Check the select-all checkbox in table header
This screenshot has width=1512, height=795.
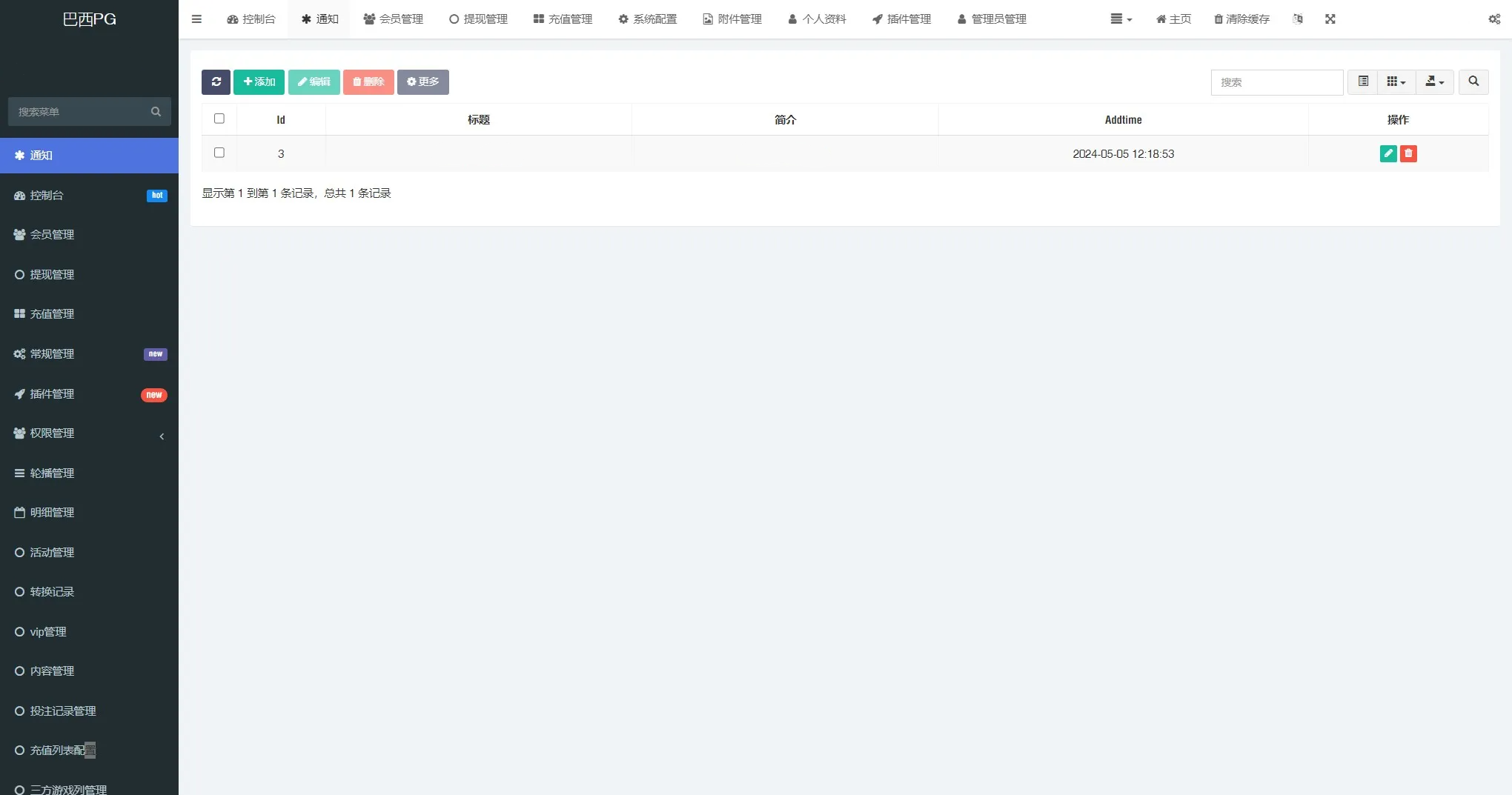tap(219, 119)
